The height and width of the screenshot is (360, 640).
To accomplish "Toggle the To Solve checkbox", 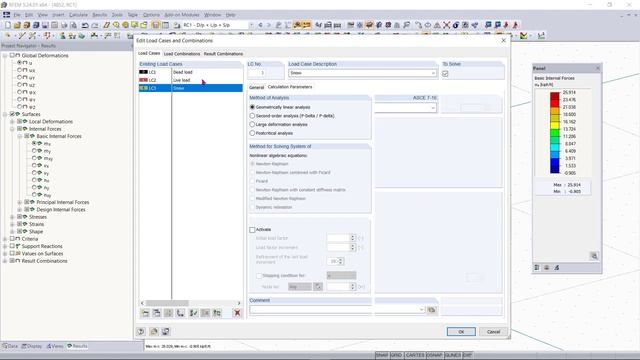I will 445,73.
